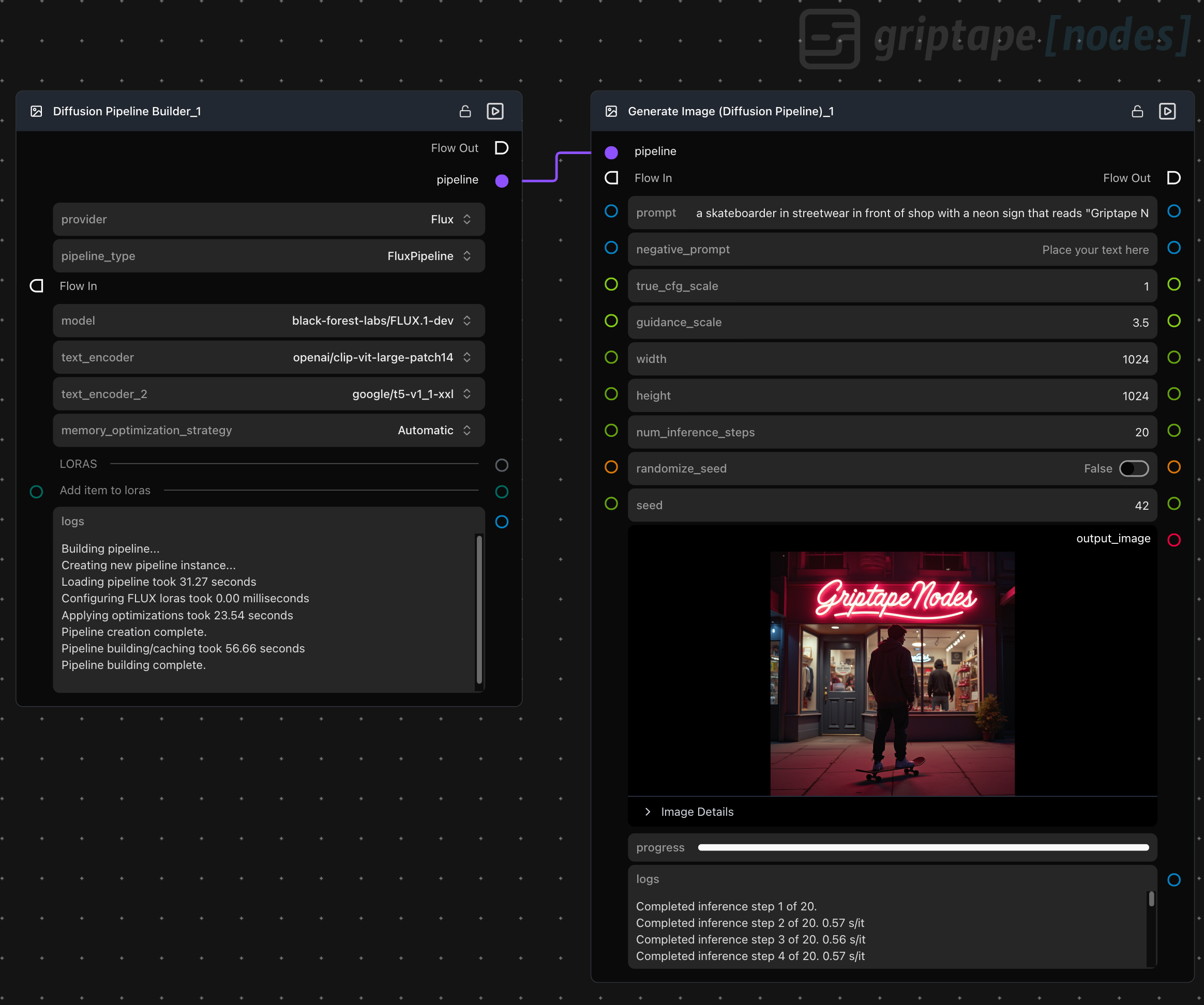Click the Generate Image logs scrollbar
Screen dimensions: 1204x1005
click(x=1151, y=900)
